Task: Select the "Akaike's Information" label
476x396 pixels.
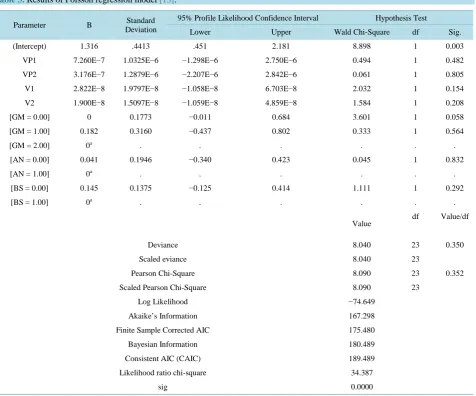Action: [x=163, y=316]
